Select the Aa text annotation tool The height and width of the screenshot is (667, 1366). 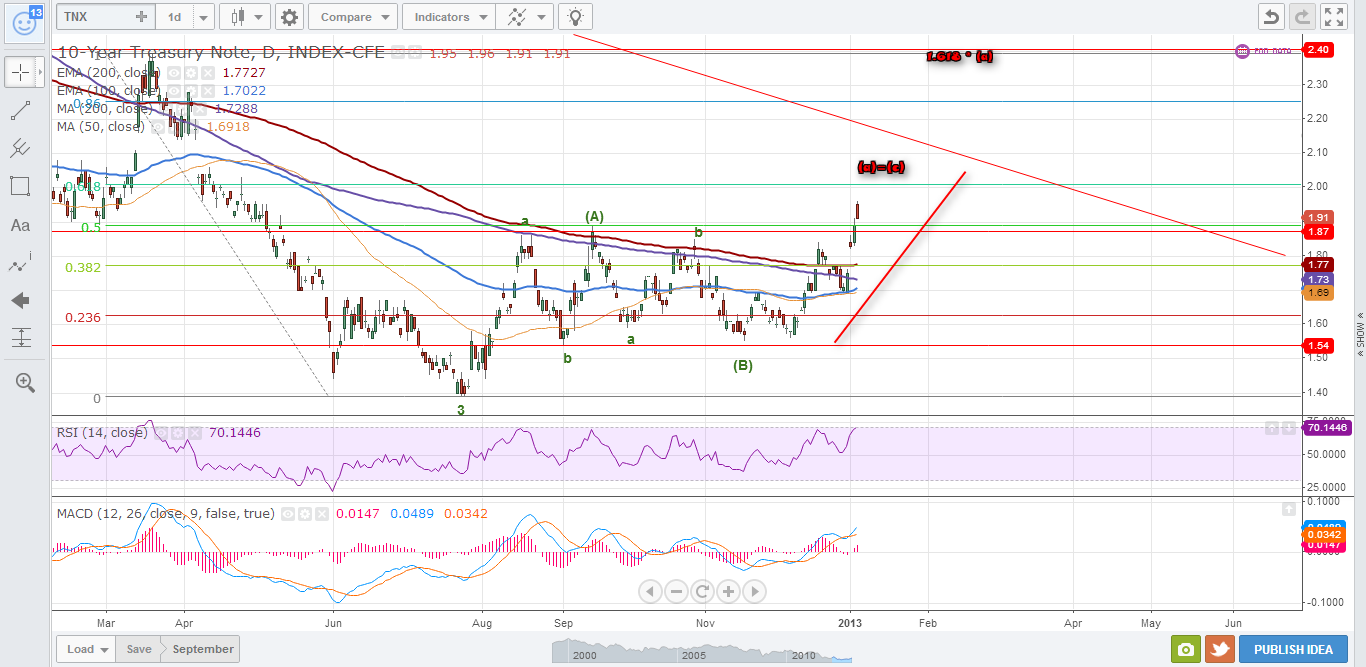coord(20,225)
